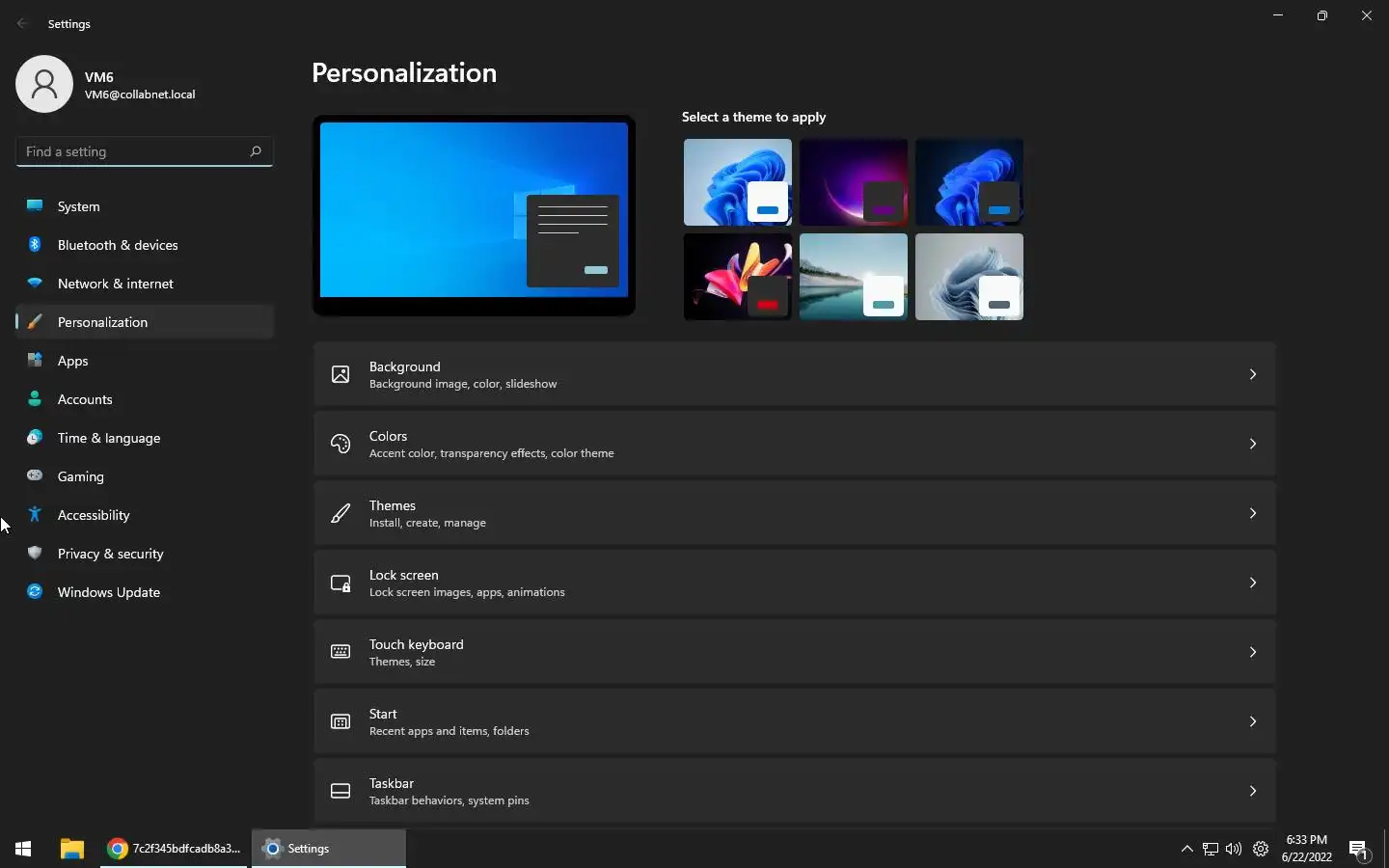
Task: Expand Taskbar settings chevron
Action: (1253, 791)
